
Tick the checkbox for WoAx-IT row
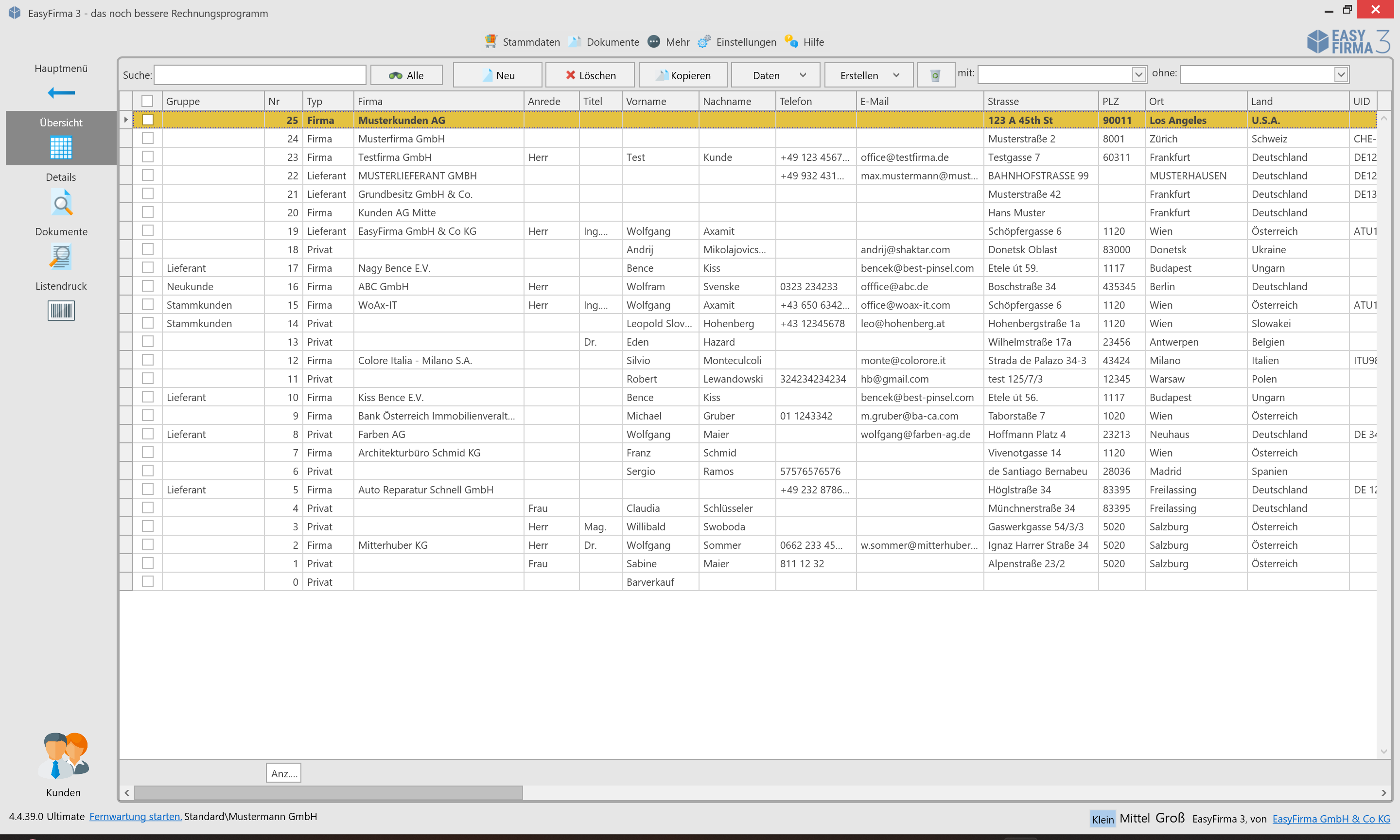[x=148, y=304]
